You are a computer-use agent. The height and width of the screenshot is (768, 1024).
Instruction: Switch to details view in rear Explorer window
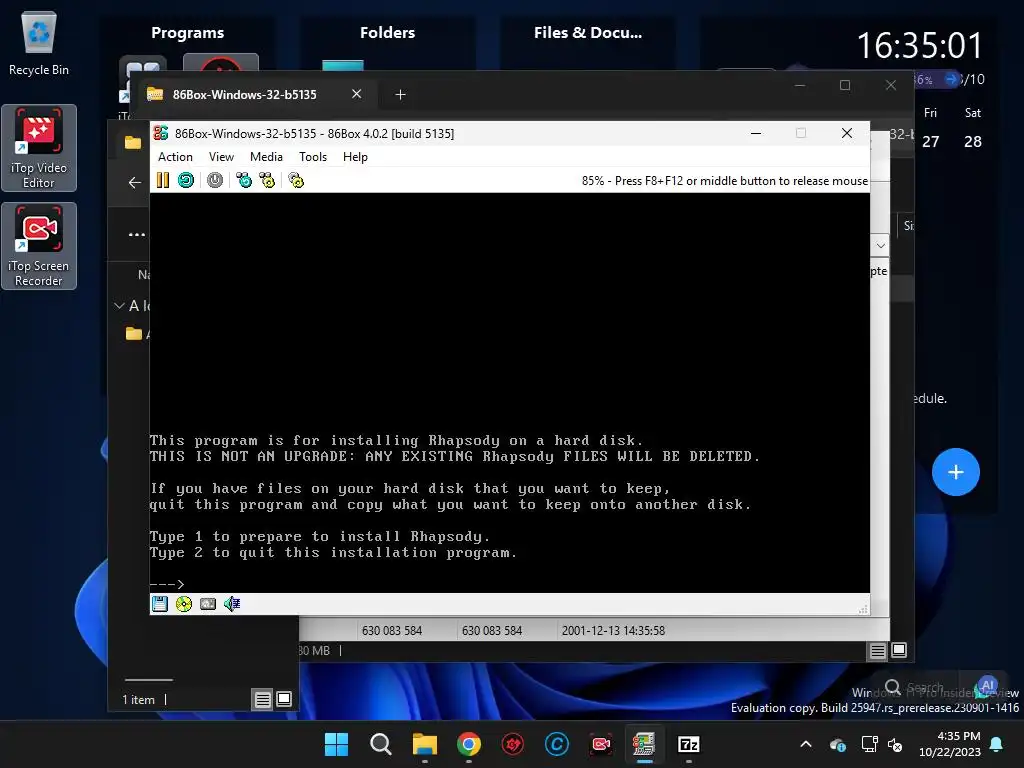coord(878,650)
